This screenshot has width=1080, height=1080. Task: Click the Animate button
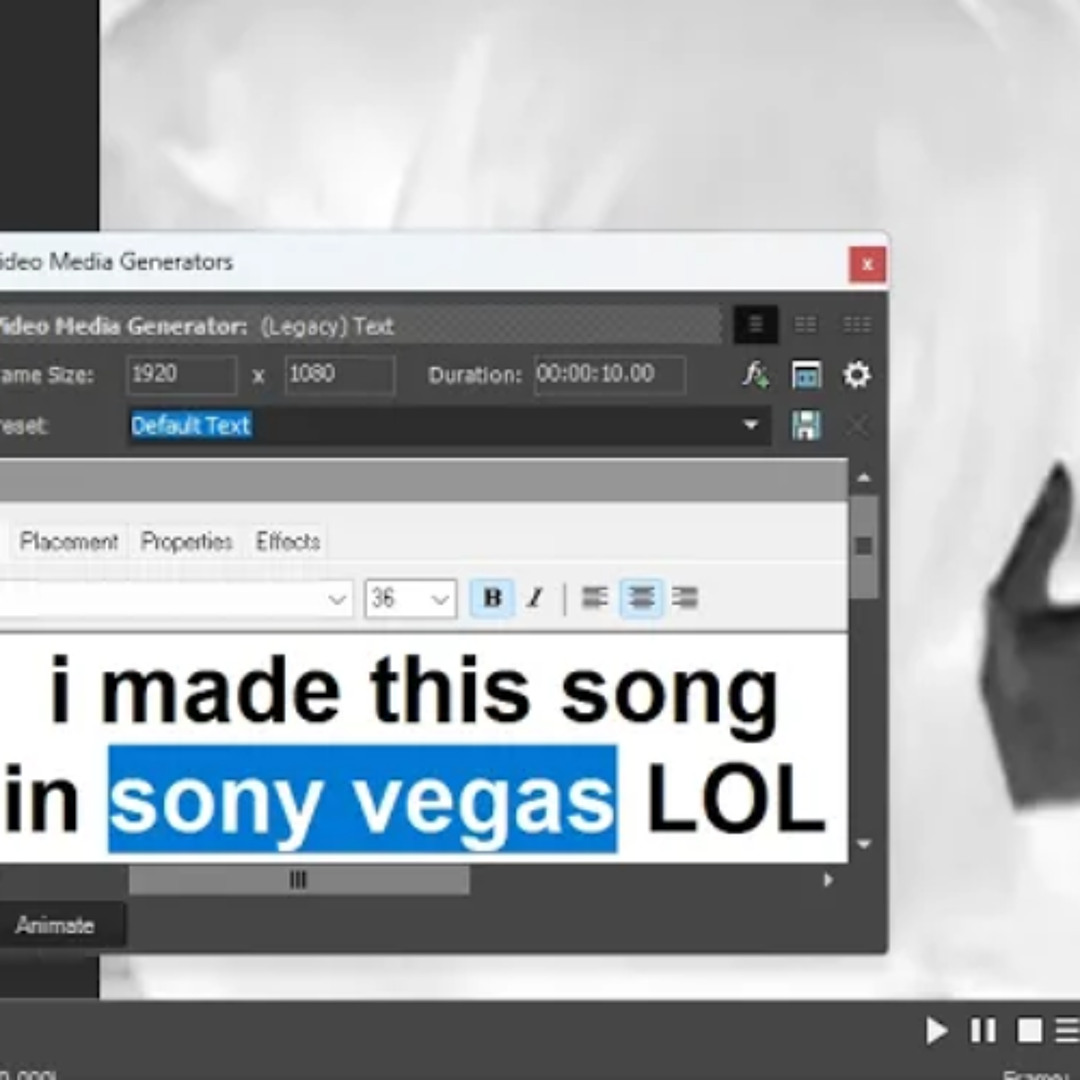click(x=55, y=925)
